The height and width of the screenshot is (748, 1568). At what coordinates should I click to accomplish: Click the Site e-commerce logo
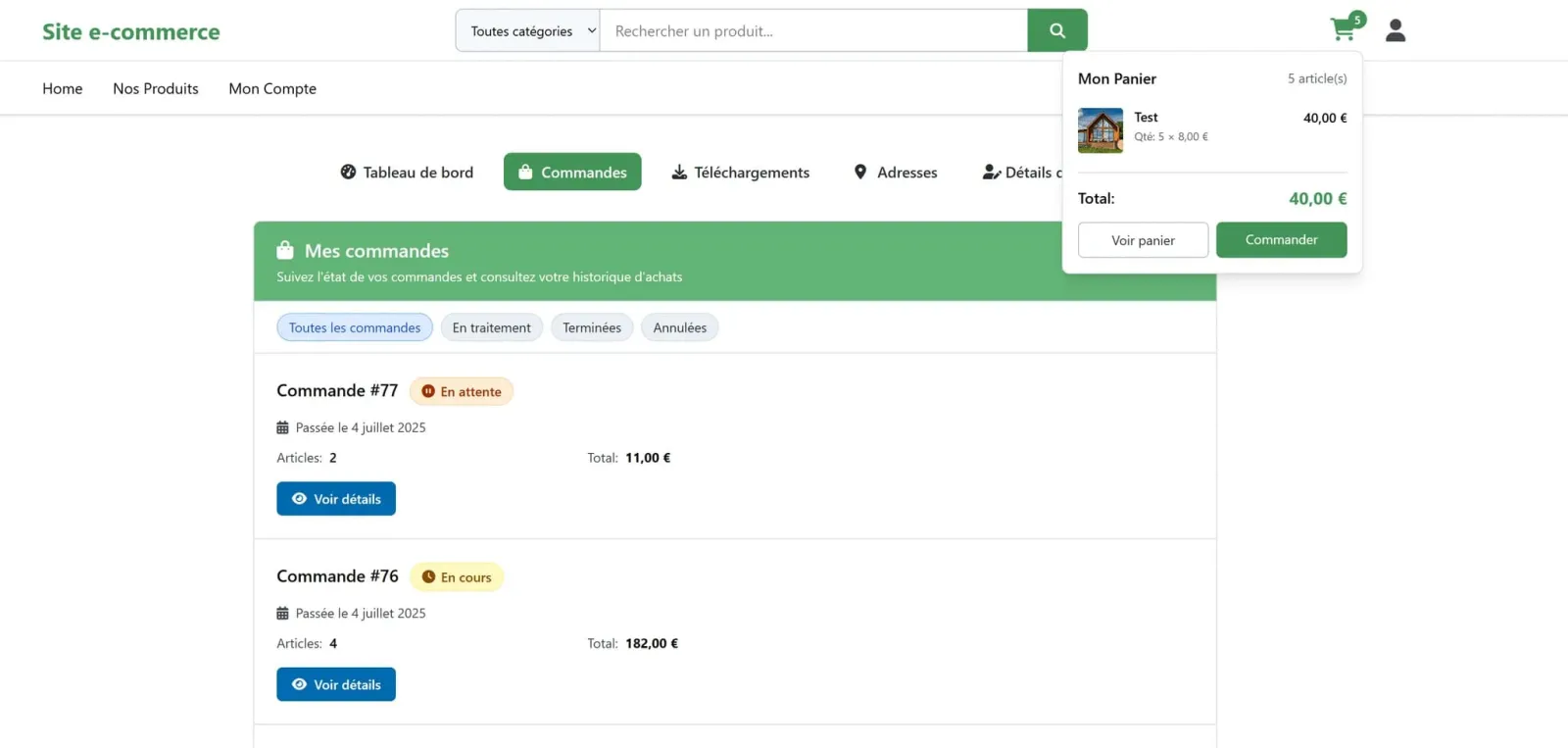point(131,31)
